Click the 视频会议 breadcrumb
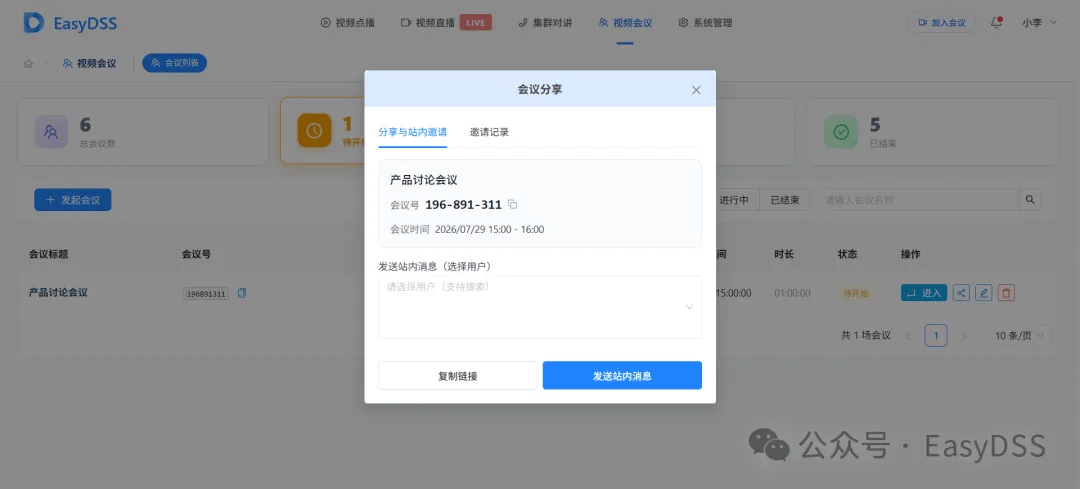Image resolution: width=1080 pixels, height=489 pixels. click(90, 63)
